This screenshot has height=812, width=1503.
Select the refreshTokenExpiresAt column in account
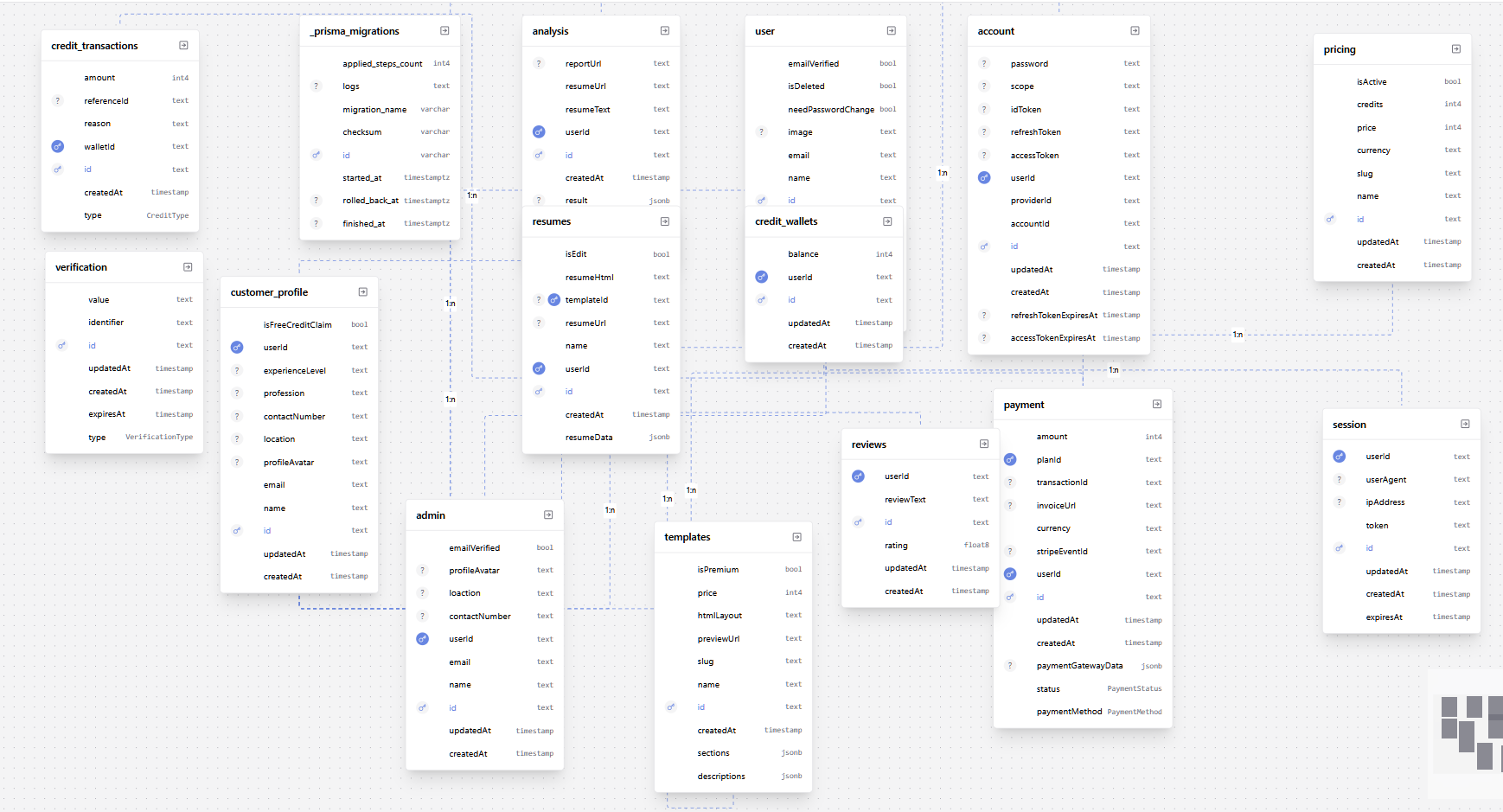1058,315
